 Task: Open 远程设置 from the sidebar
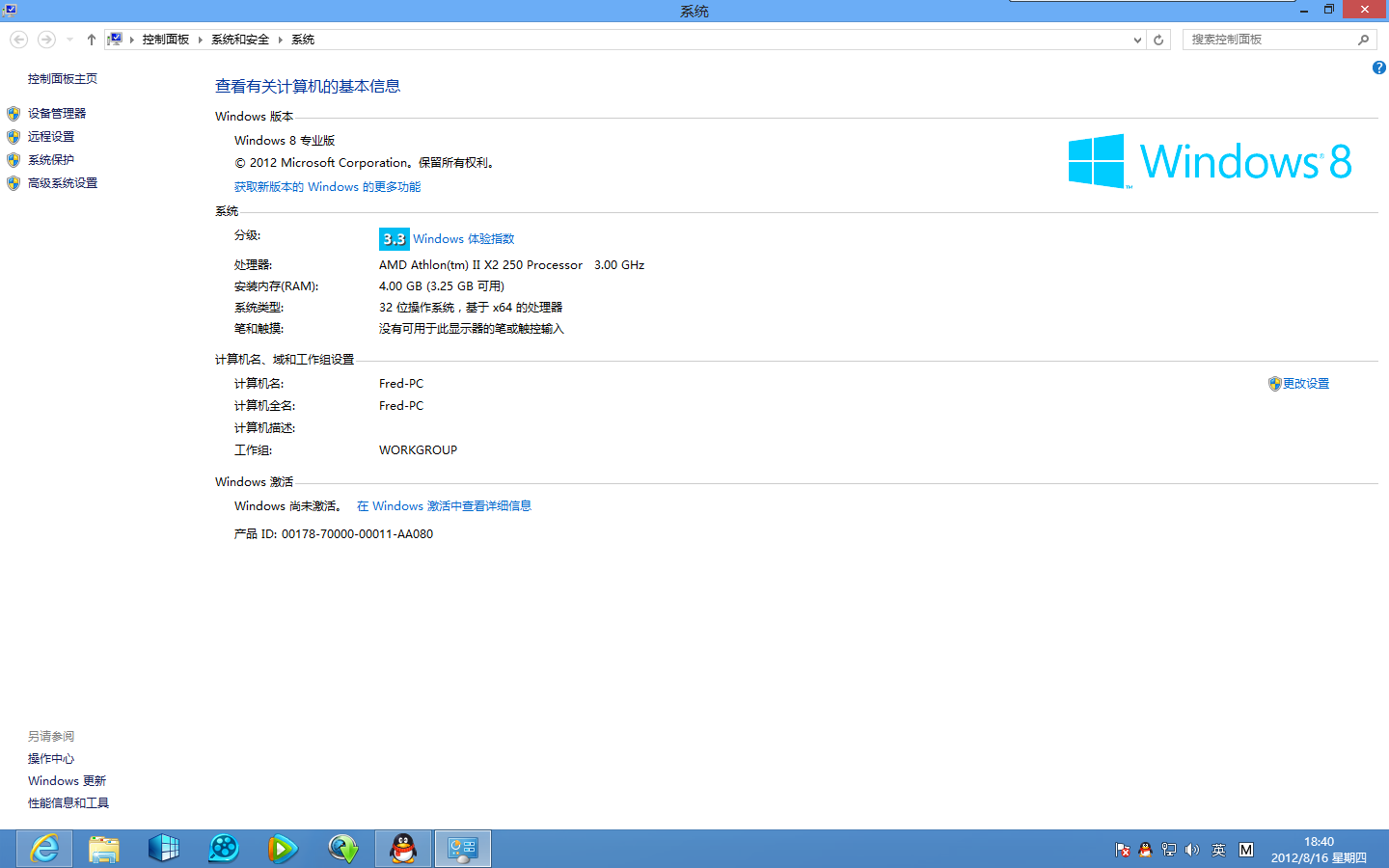click(x=51, y=137)
